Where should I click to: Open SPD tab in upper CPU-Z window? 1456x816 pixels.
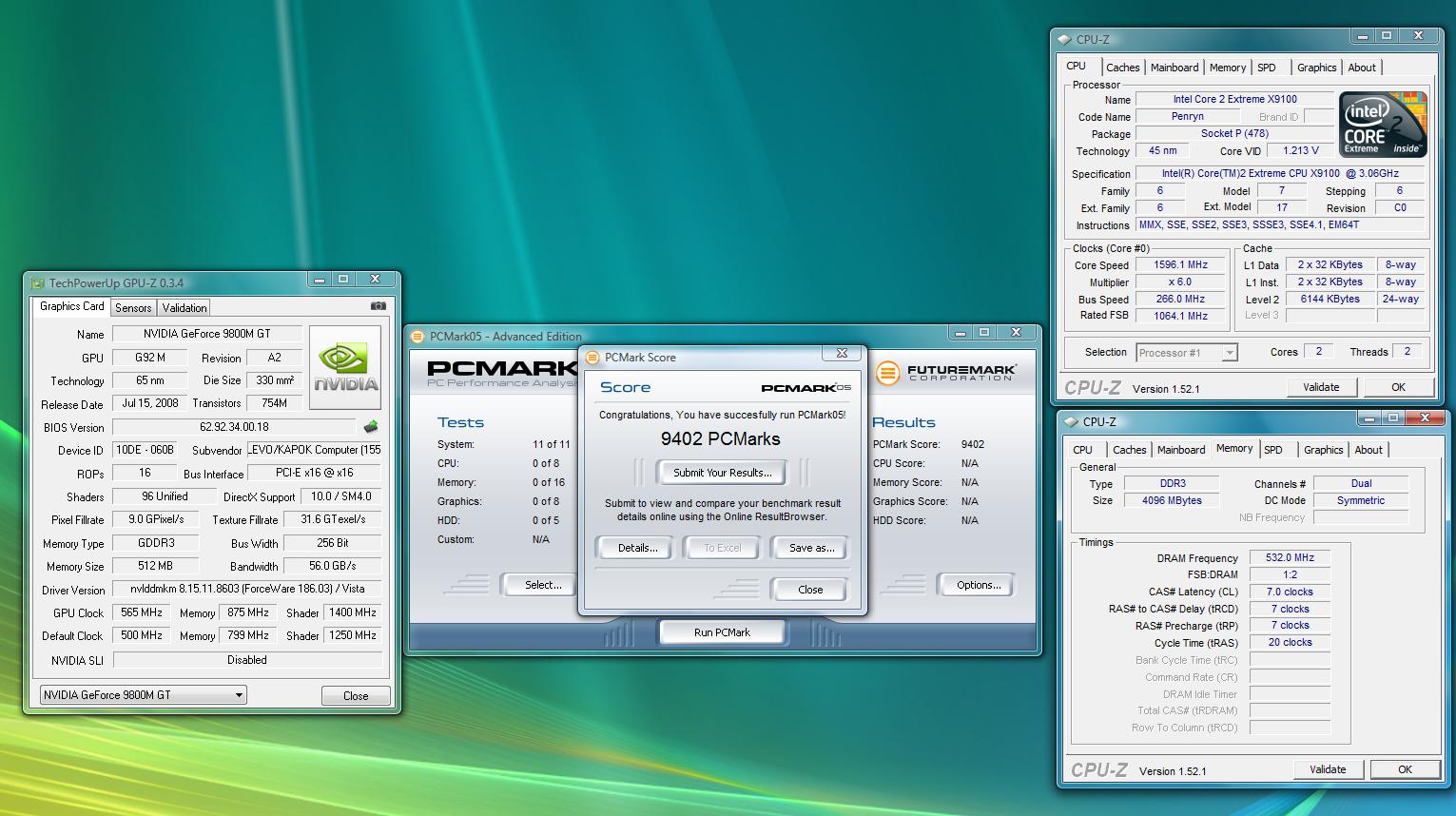point(1267,68)
